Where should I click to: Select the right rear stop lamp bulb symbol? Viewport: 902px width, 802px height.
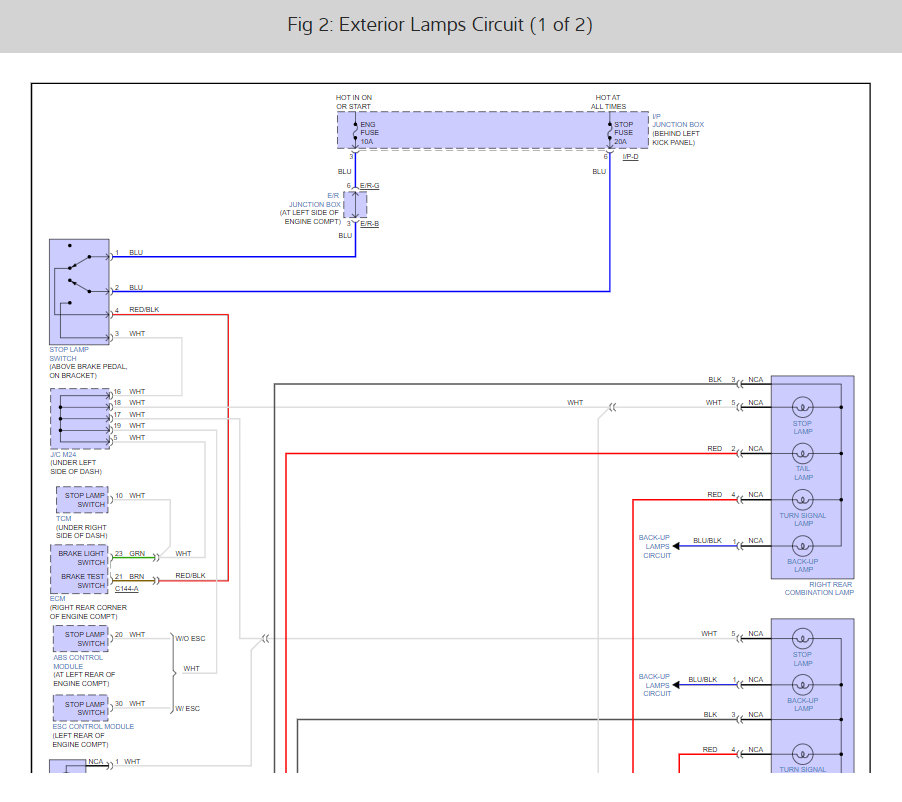point(802,407)
